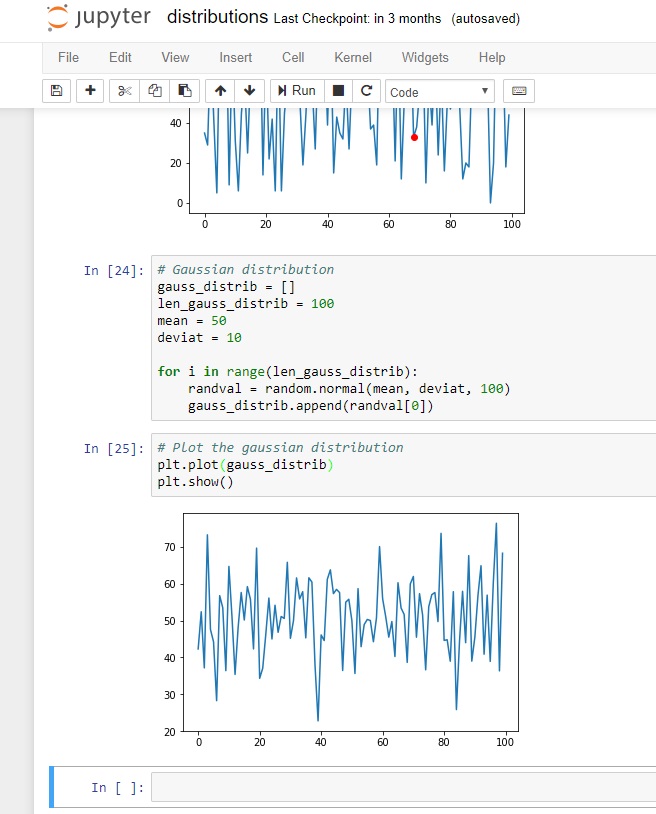Interrupt the kernel with stop icon

tap(338, 91)
